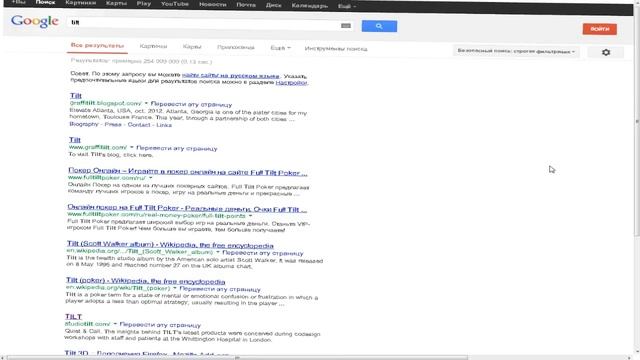Open Диск in the top black bar

pyautogui.click(x=273, y=5)
